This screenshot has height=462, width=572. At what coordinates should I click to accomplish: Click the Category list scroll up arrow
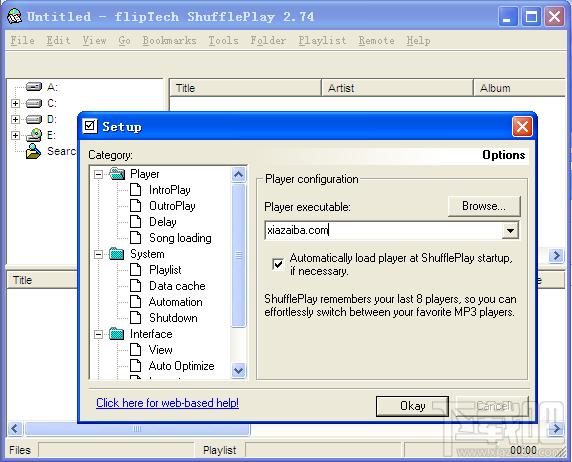click(239, 174)
